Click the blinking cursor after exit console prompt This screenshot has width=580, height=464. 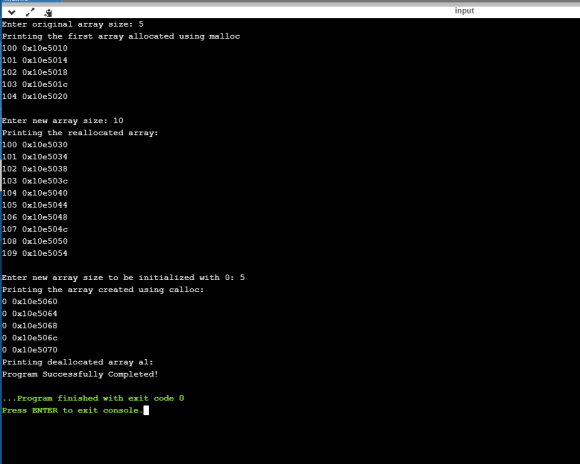coord(146,410)
